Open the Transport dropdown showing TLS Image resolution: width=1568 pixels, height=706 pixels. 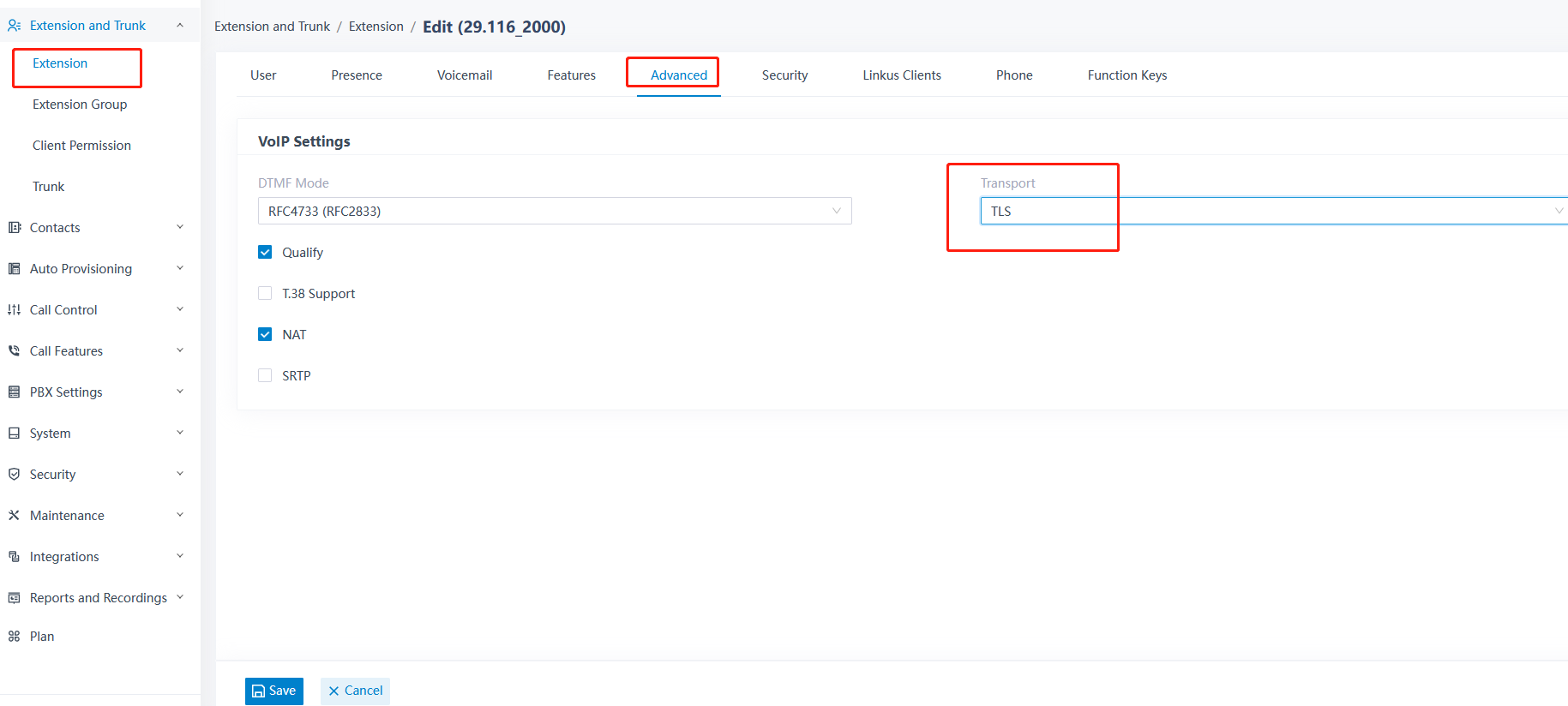click(1274, 211)
